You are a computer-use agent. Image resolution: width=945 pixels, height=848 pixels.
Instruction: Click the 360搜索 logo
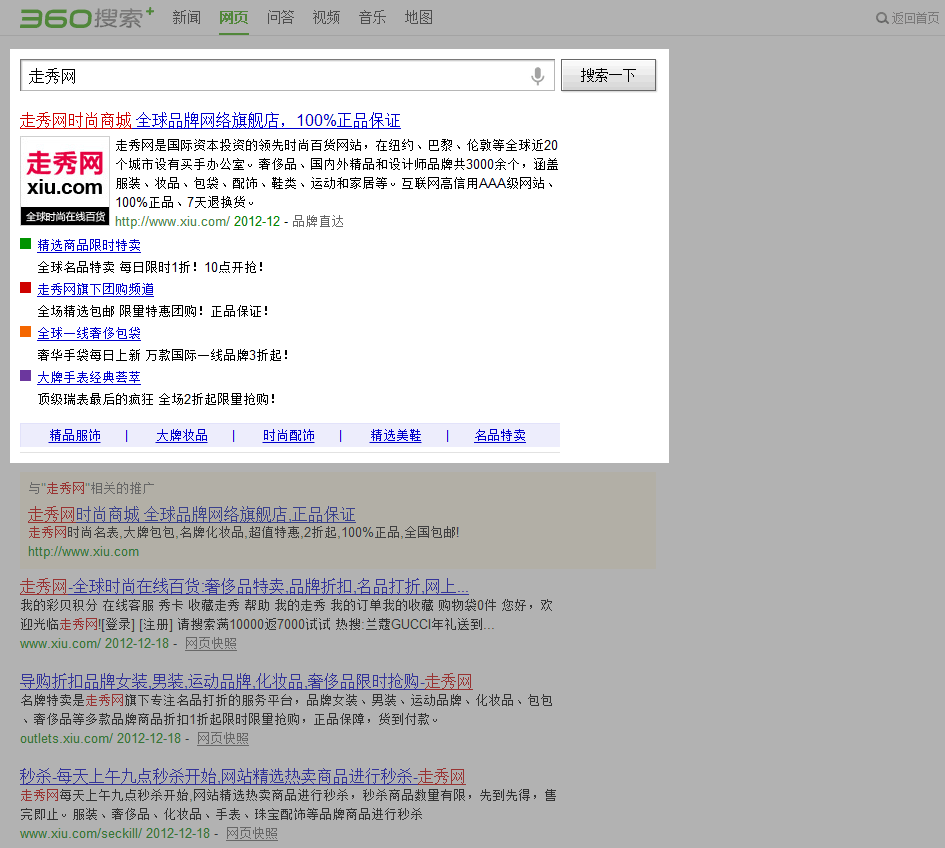coord(87,17)
